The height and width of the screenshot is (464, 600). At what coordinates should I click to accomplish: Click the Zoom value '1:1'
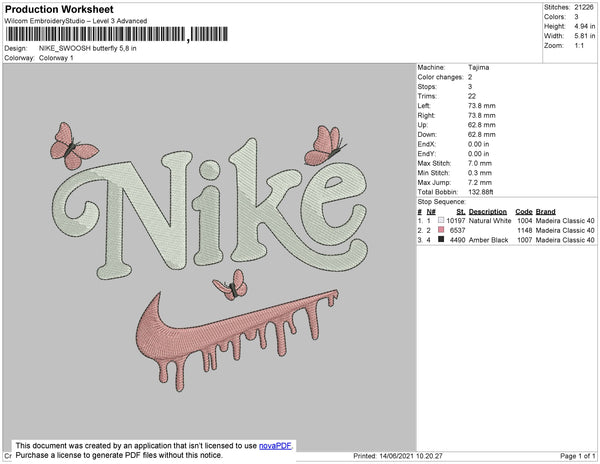(579, 46)
